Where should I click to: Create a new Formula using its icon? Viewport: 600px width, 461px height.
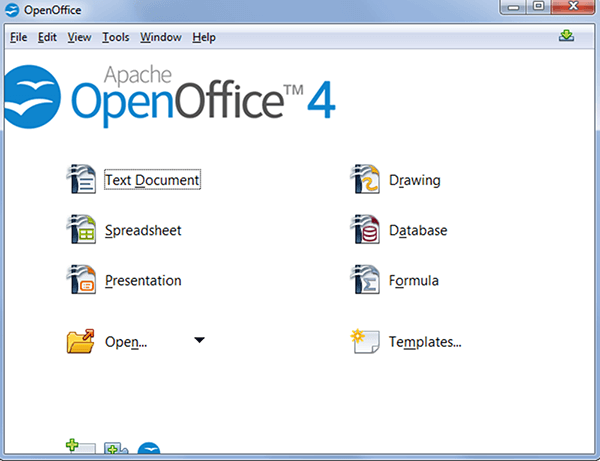365,280
